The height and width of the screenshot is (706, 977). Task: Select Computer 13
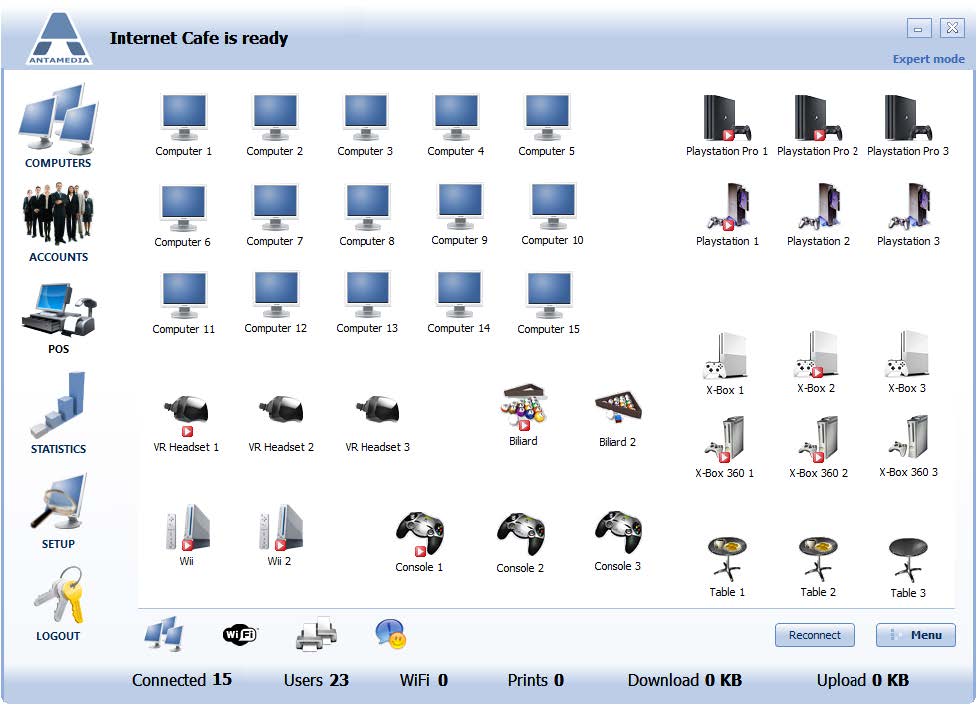coord(367,303)
